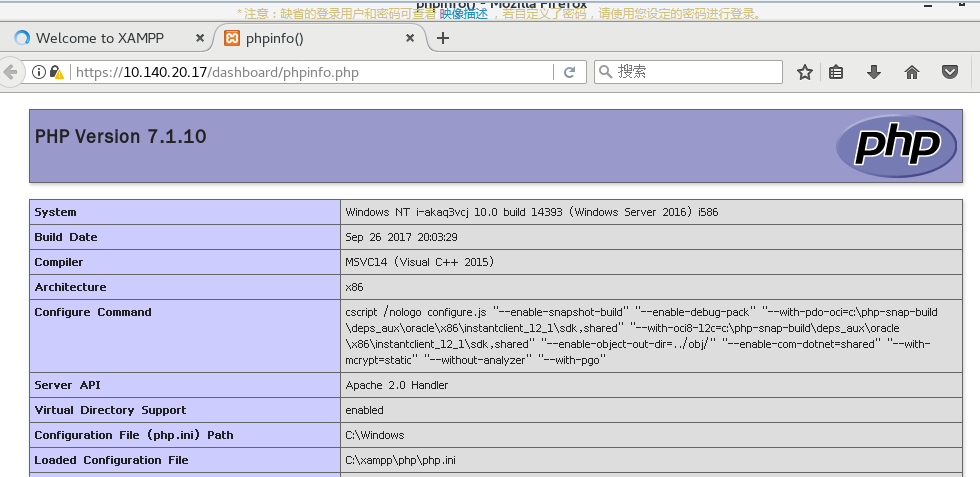Select the Configure Command label
This screenshot has width=980, height=477.
(x=93, y=312)
